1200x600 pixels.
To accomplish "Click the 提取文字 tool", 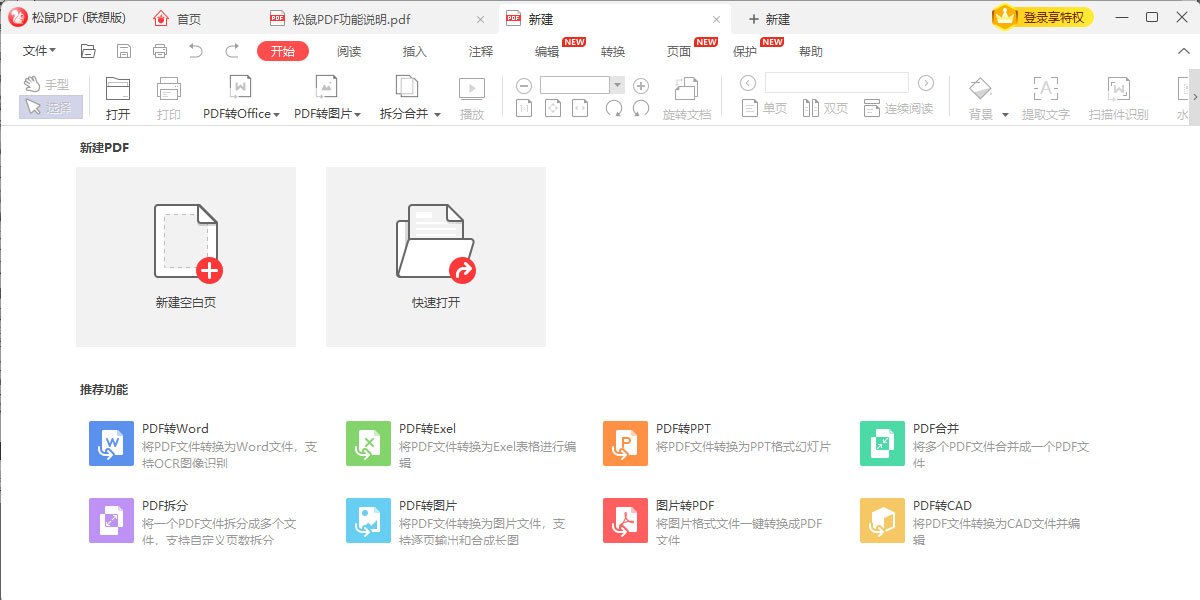I will pyautogui.click(x=1046, y=98).
